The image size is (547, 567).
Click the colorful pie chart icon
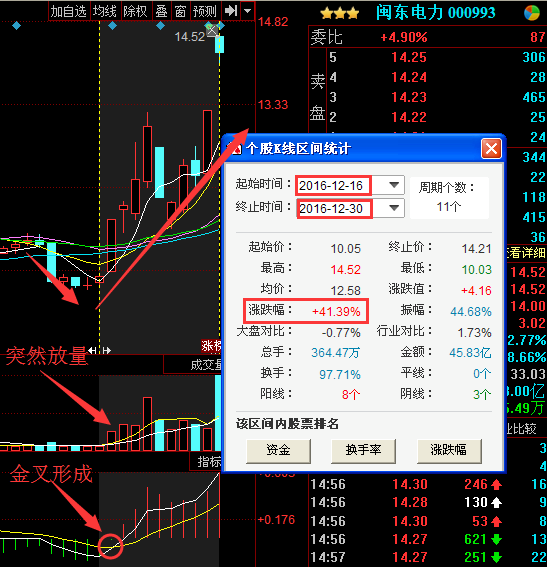(x=531, y=13)
